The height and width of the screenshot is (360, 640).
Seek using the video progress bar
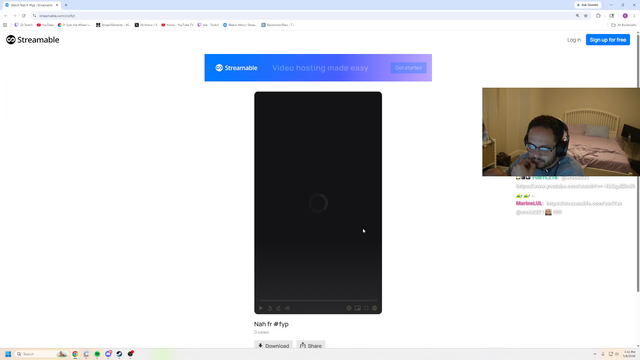tap(318, 300)
